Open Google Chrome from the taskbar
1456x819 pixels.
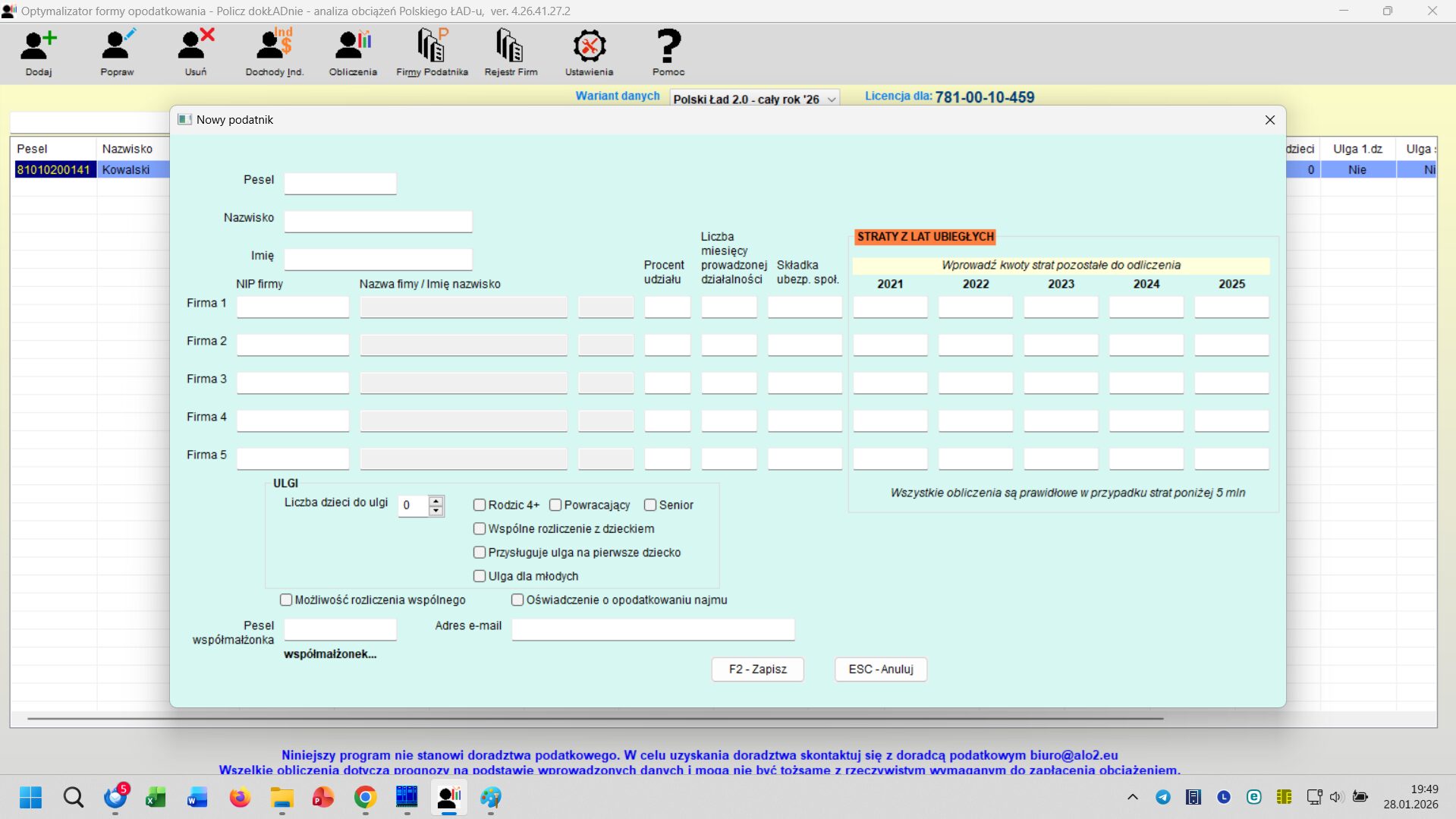coord(365,797)
